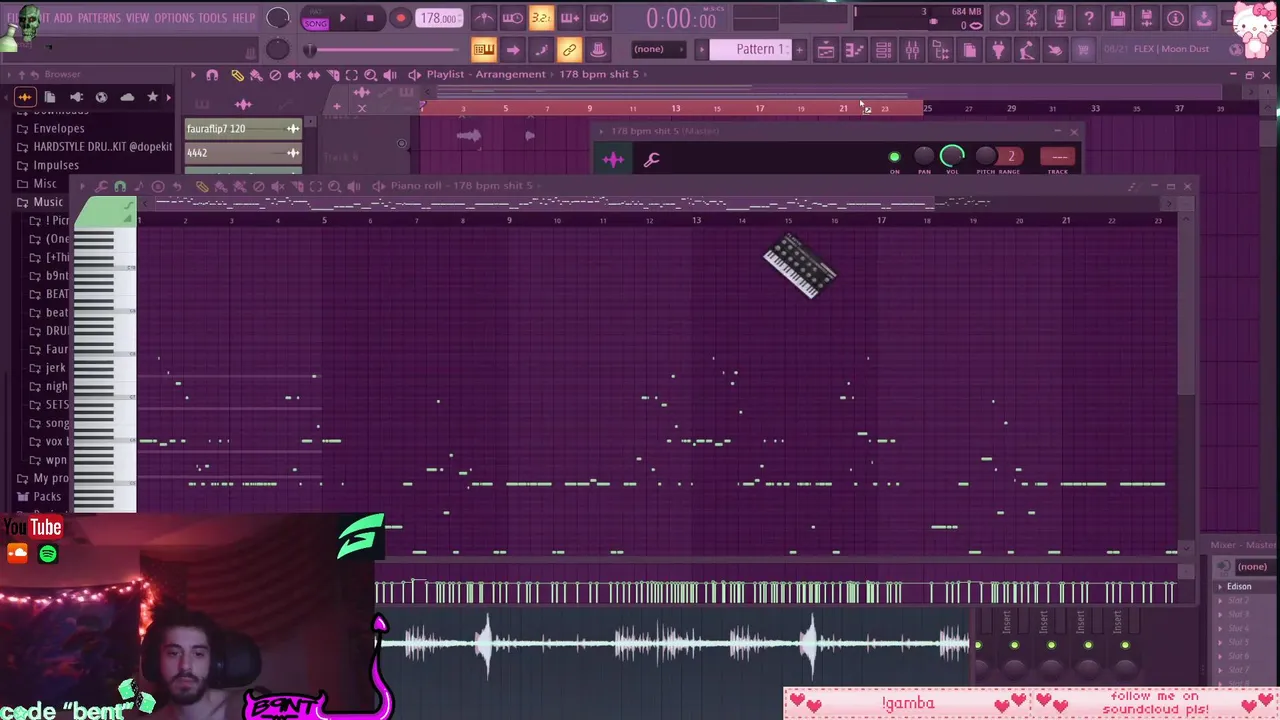1280x720 pixels.
Task: Open the Playlist view icon
Action: tap(826, 50)
